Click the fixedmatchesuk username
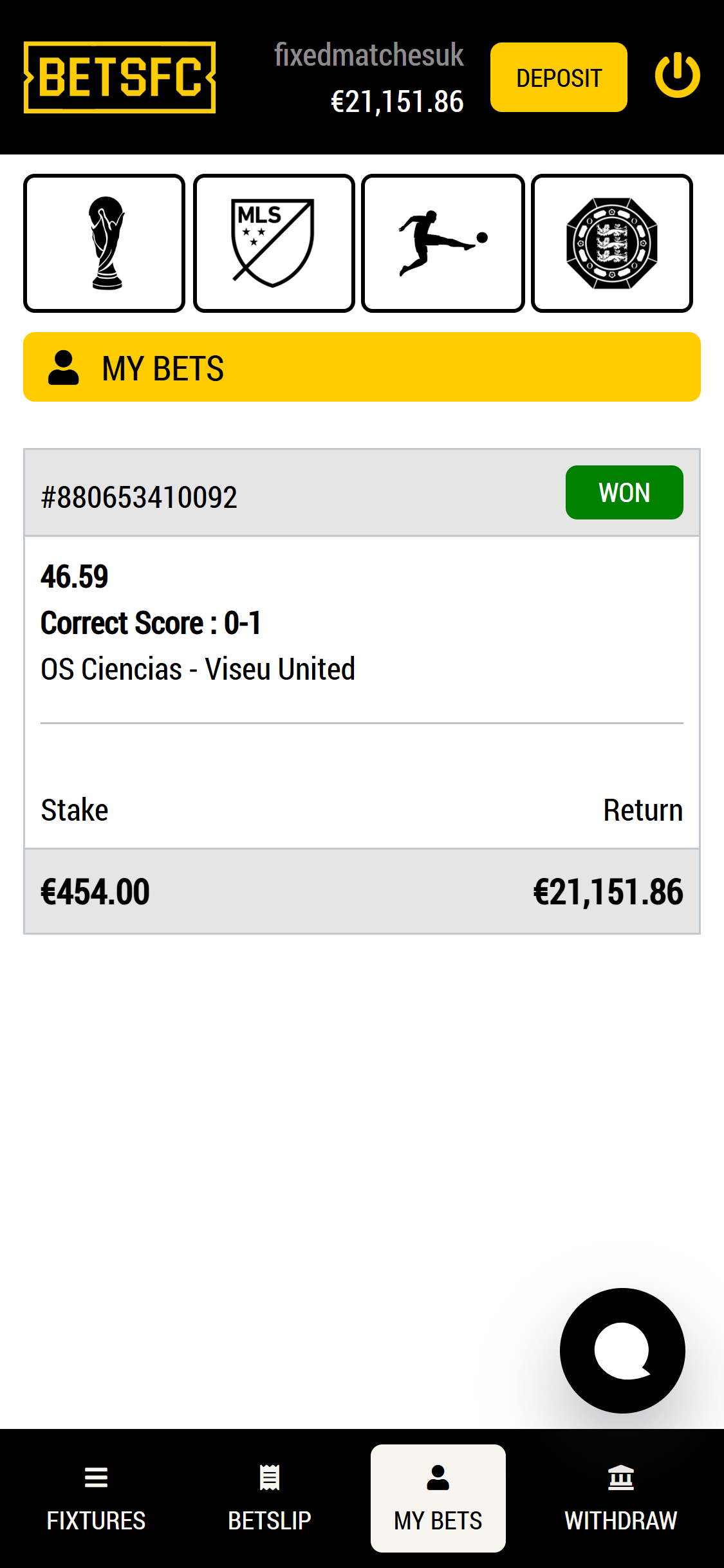Viewport: 724px width, 1568px height. pyautogui.click(x=369, y=55)
